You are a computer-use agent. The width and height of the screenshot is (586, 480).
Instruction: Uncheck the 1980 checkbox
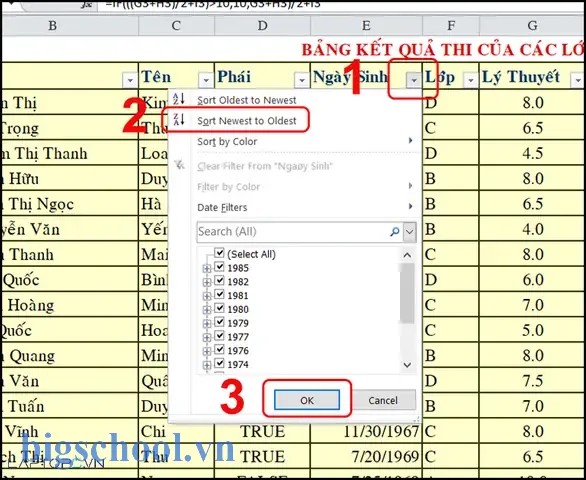tap(219, 308)
